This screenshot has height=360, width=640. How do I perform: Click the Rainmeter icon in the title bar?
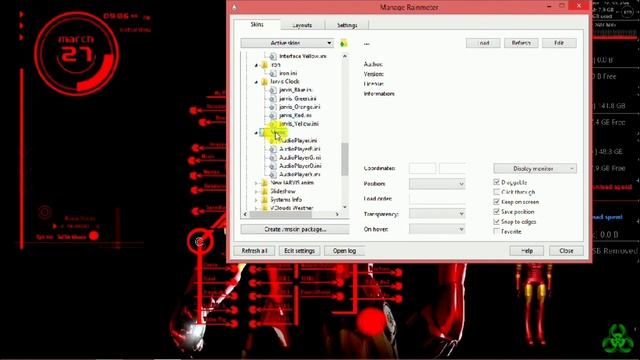pos(235,7)
